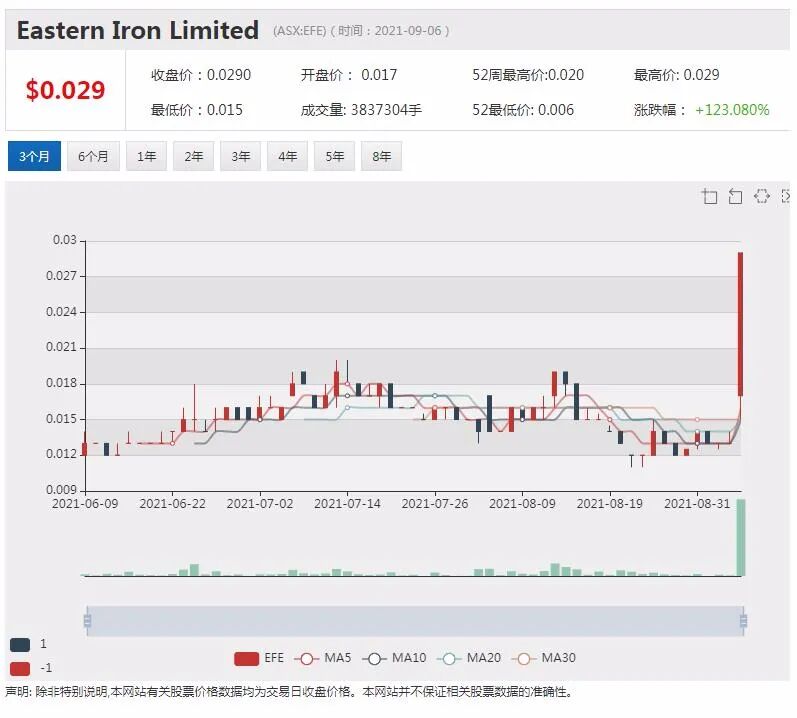Viewport: 797px width, 718px height.
Task: Click the large green volume bar at right
Action: point(741,538)
